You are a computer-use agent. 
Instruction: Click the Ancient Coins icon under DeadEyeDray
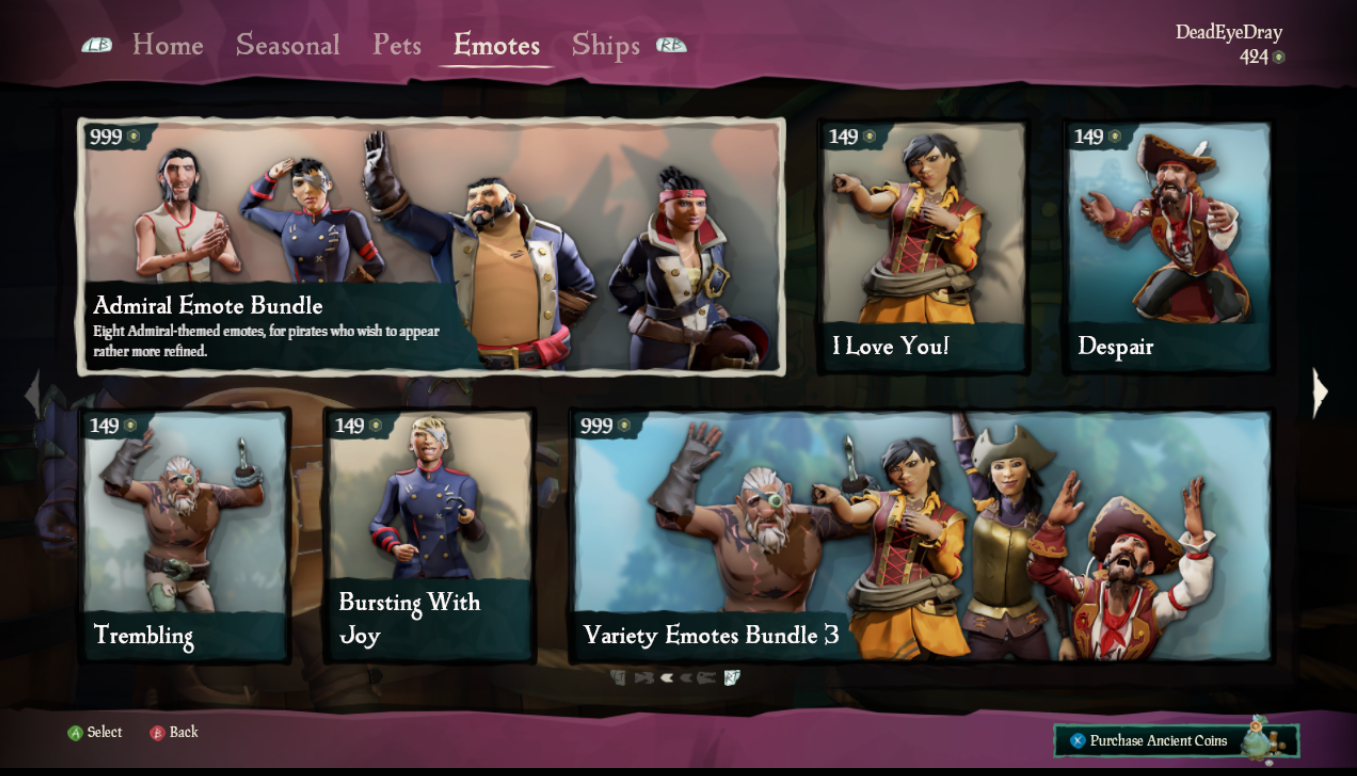point(1278,57)
